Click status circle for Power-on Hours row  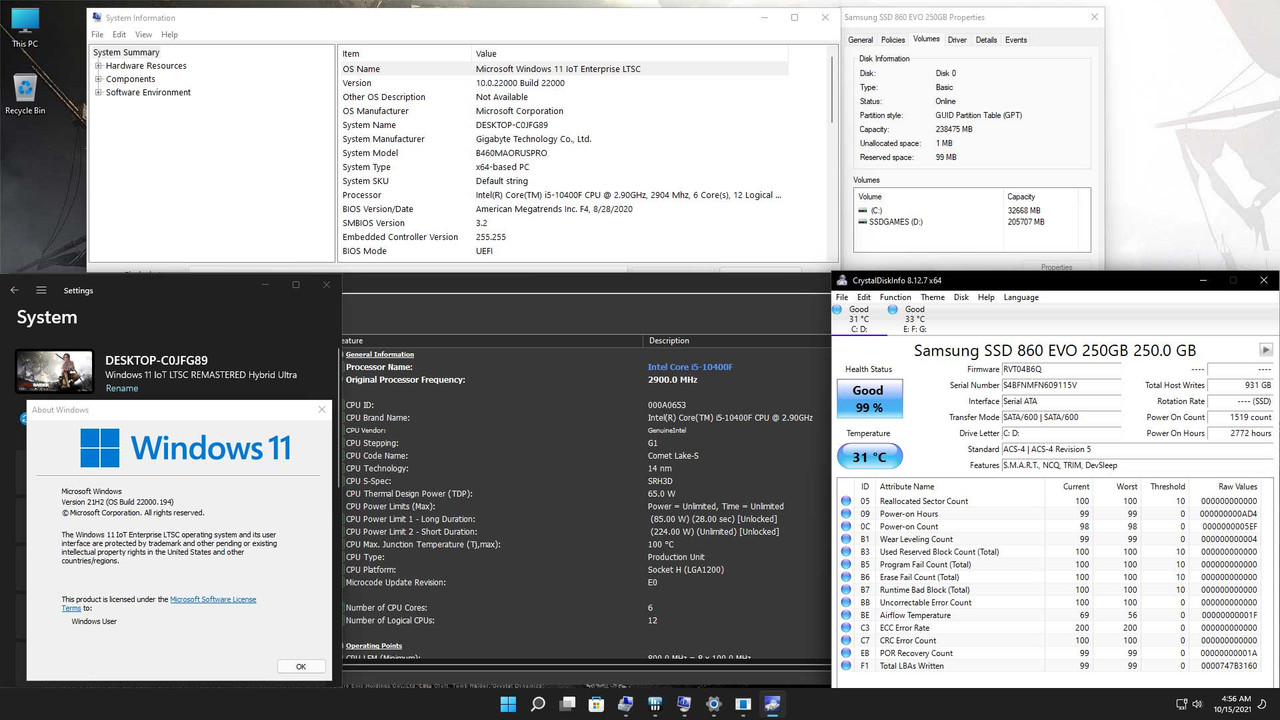846,514
